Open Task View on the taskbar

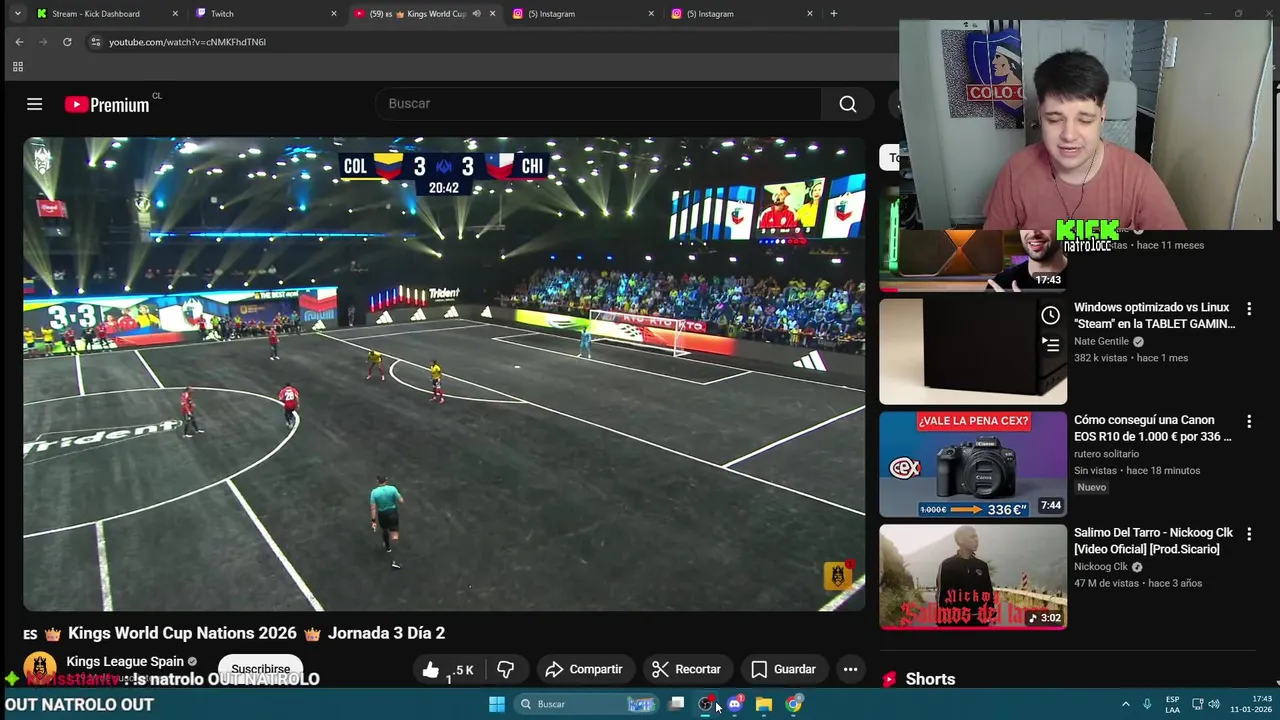[677, 704]
